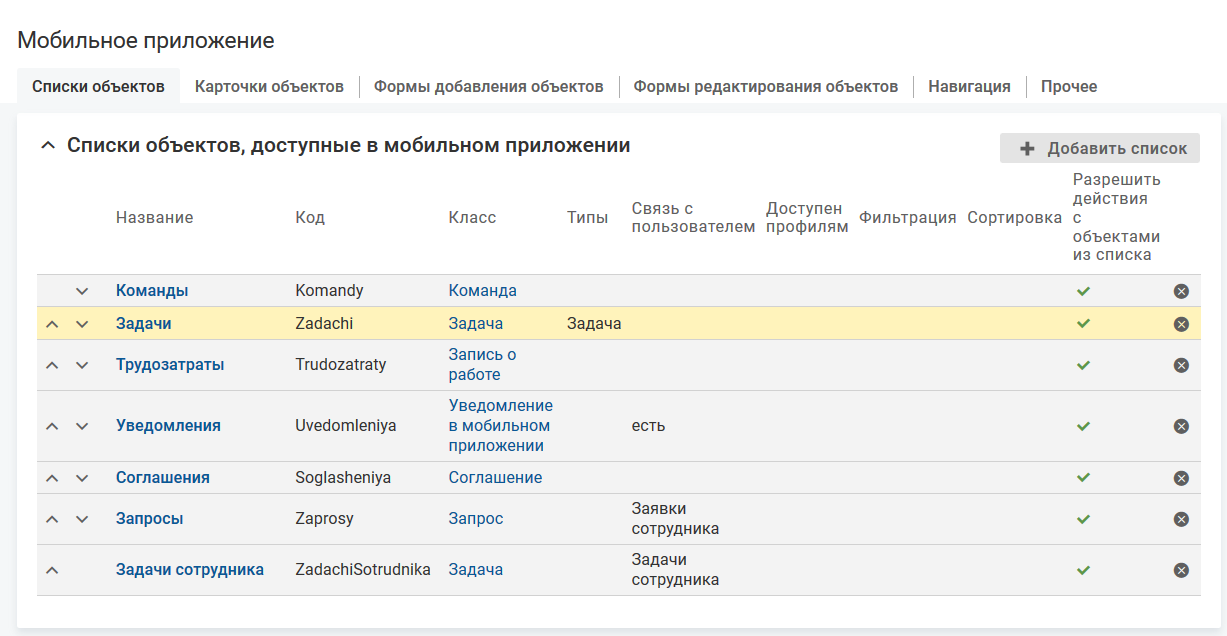Delete the Команды list row
The height and width of the screenshot is (636, 1227).
coord(1181,291)
